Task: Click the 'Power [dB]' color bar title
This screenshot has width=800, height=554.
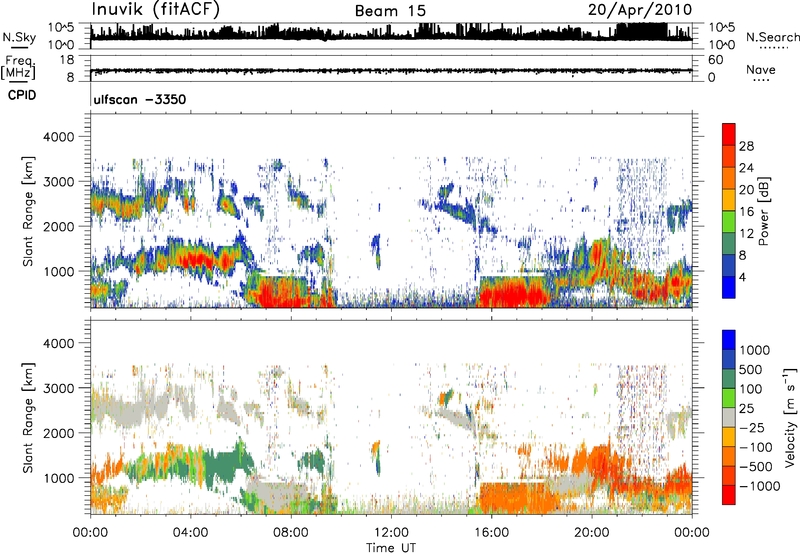Action: (x=764, y=211)
